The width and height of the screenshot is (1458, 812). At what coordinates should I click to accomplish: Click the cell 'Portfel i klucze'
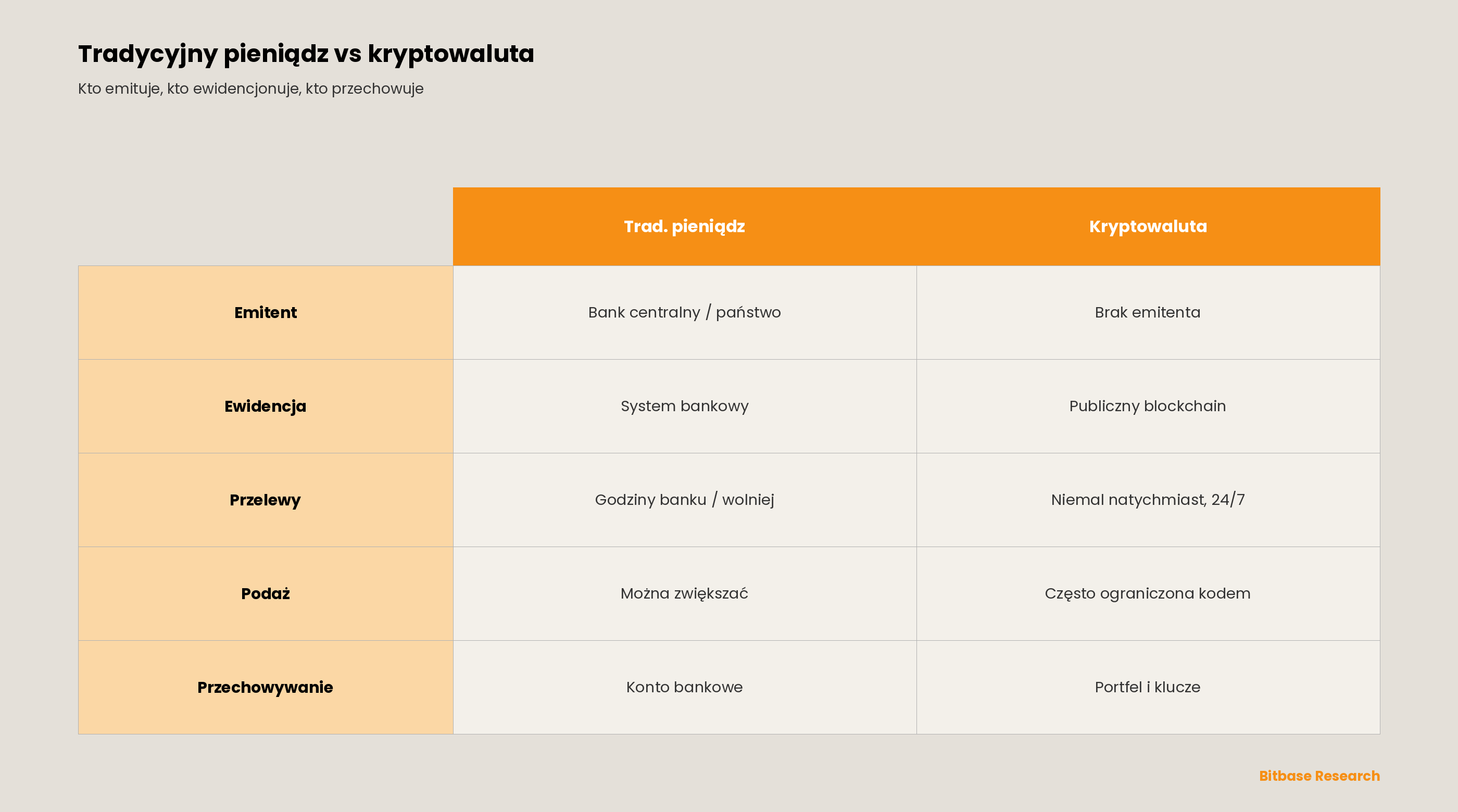pyautogui.click(x=1148, y=687)
